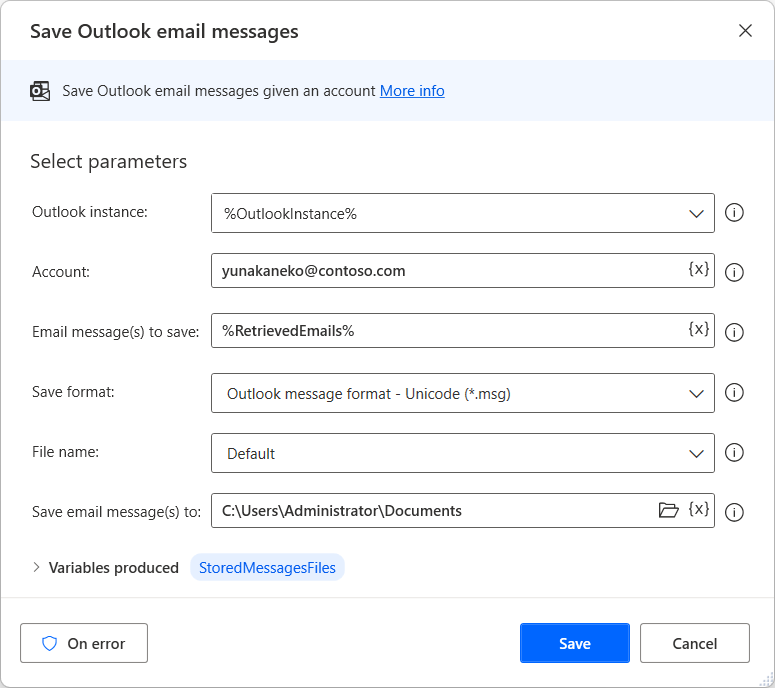Insert variable in Account field
775x688 pixels.
pyautogui.click(x=698, y=269)
